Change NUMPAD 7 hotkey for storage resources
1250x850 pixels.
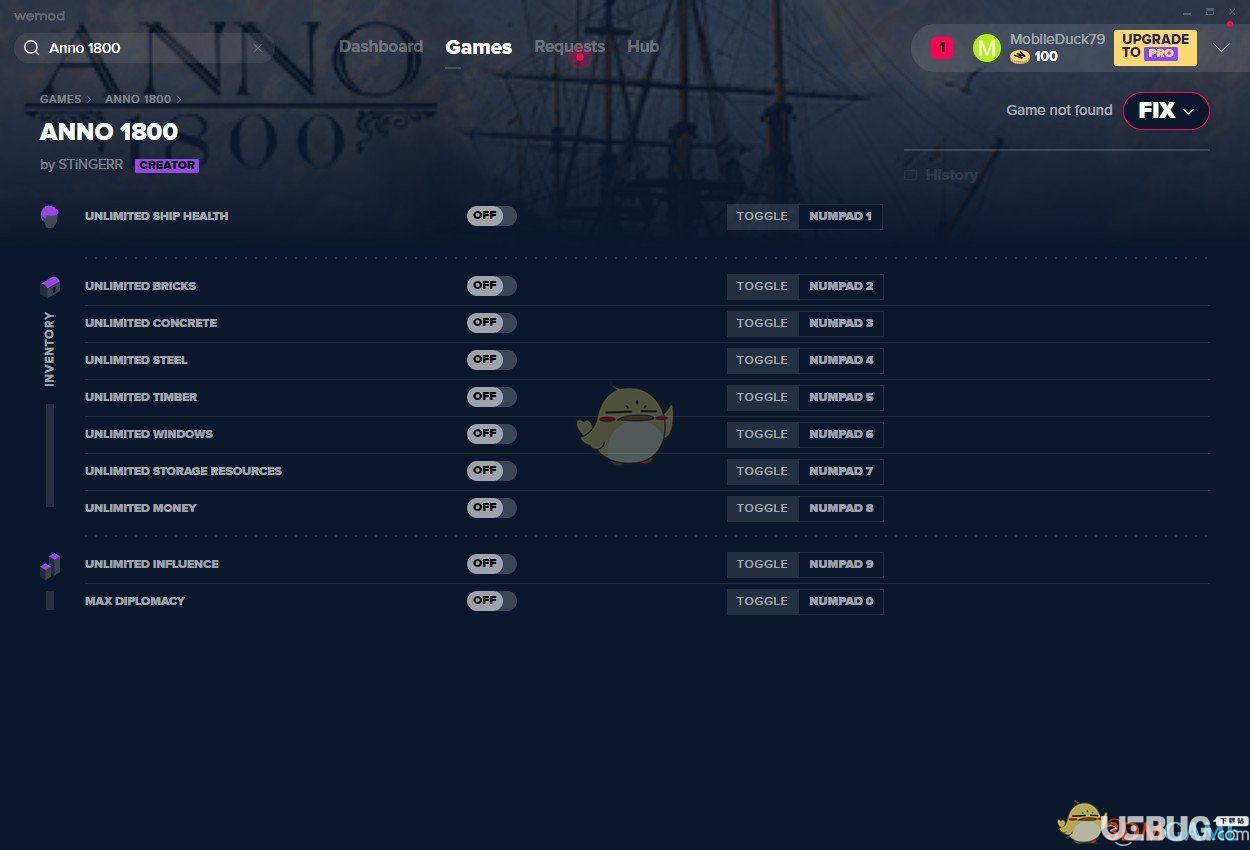point(841,471)
